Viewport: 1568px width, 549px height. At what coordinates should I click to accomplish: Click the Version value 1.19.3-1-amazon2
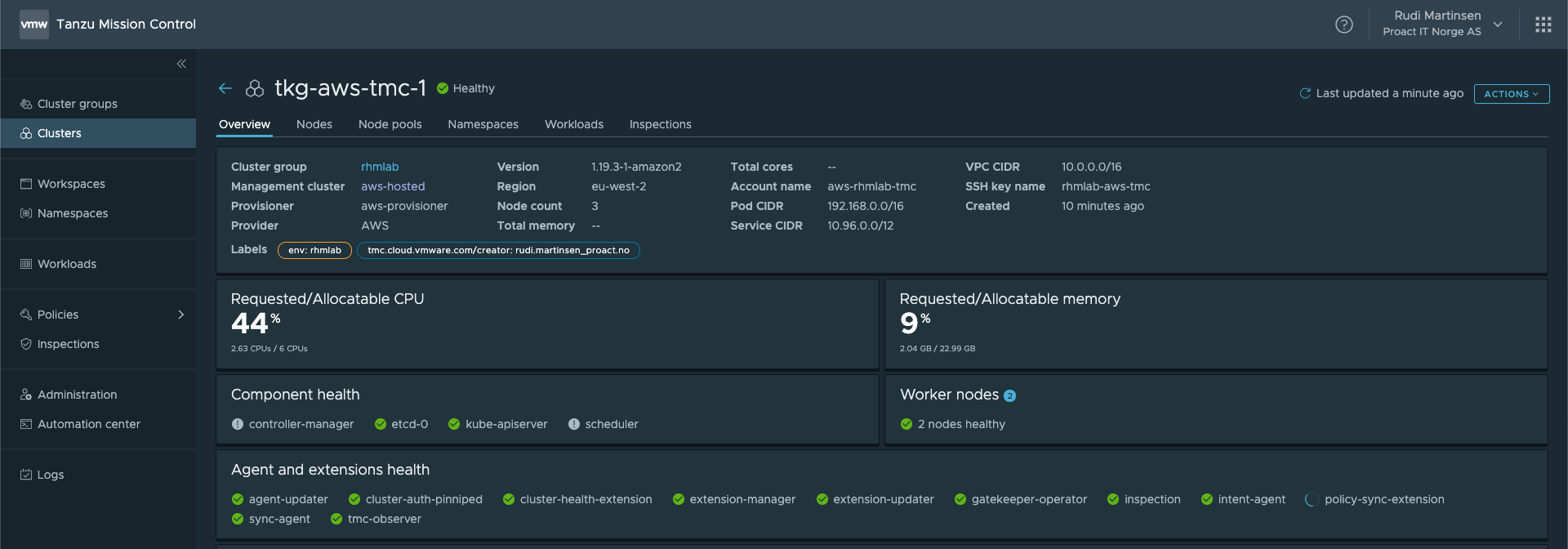636,167
